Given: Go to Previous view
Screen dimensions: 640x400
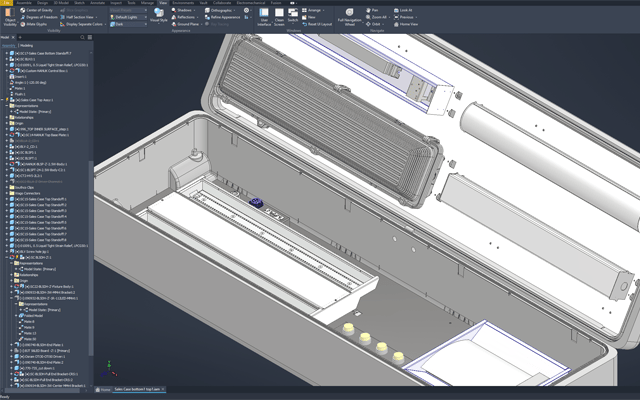Looking at the screenshot, I should click(404, 17).
